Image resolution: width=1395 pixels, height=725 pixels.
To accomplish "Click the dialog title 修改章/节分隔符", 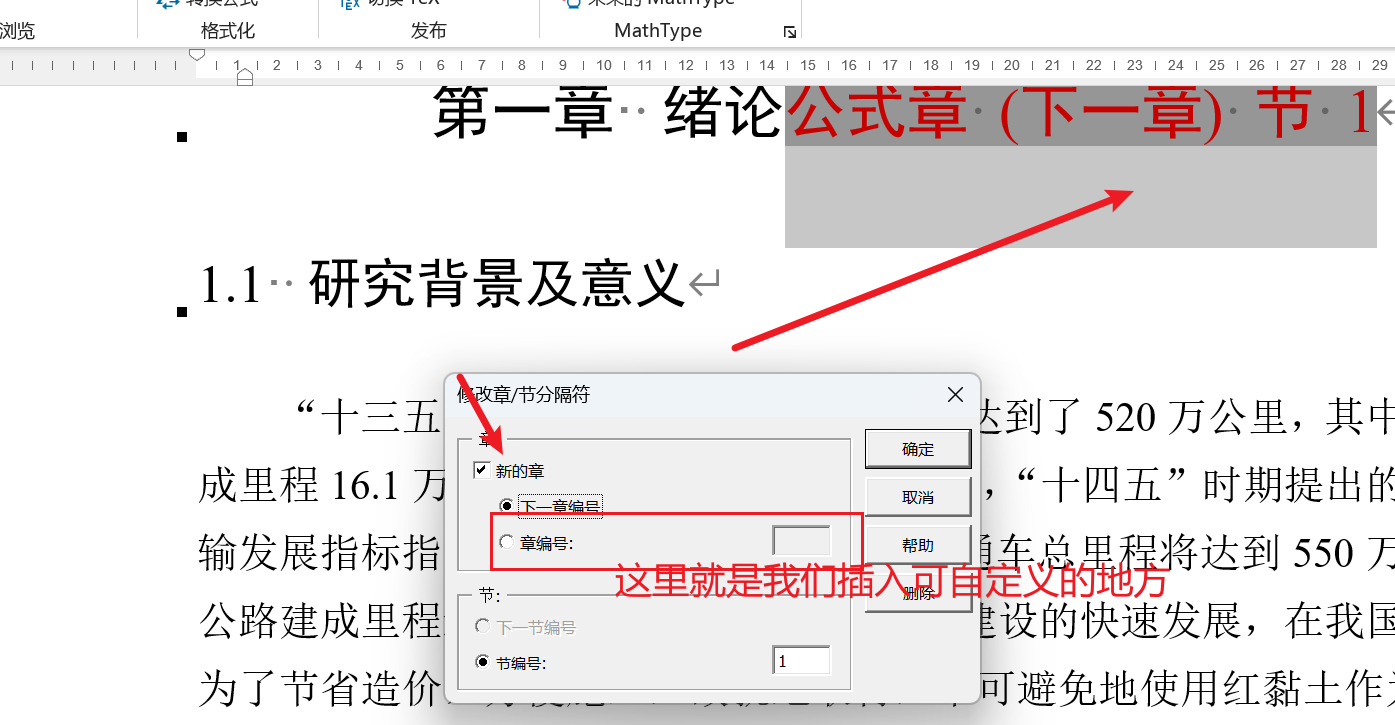I will click(524, 395).
